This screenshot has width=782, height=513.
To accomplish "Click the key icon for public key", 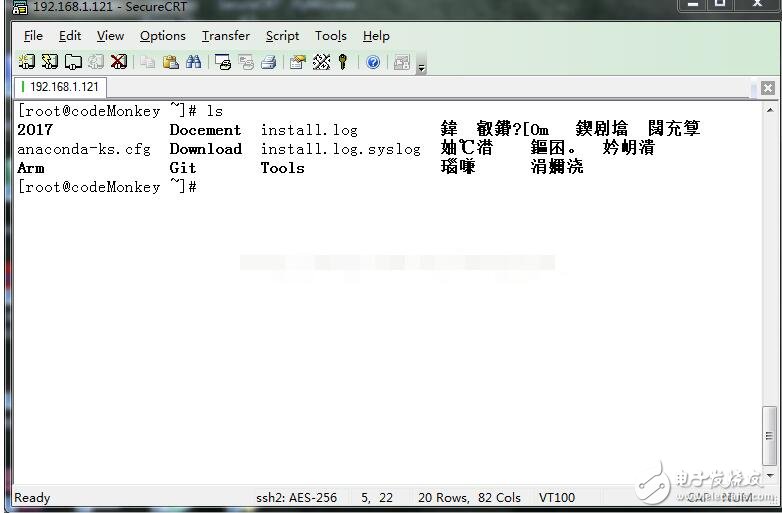I will pyautogui.click(x=343, y=62).
